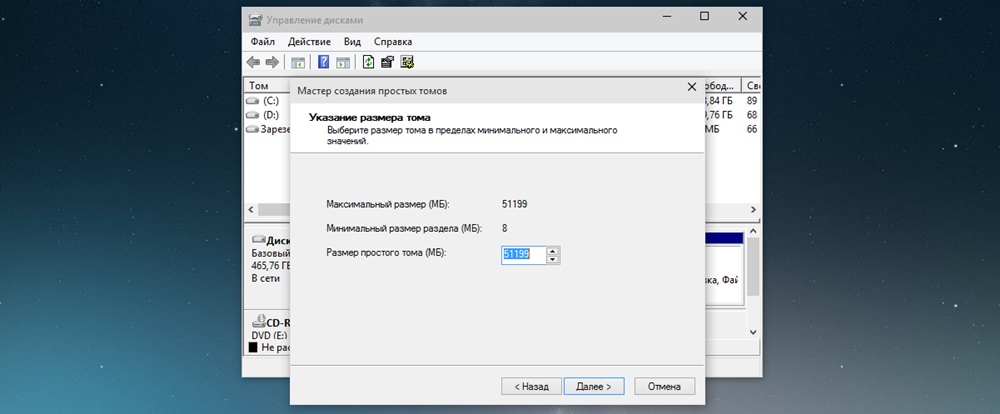Viewport: 1000px width, 414px height.
Task: Open the Вид menu
Action: (x=352, y=42)
